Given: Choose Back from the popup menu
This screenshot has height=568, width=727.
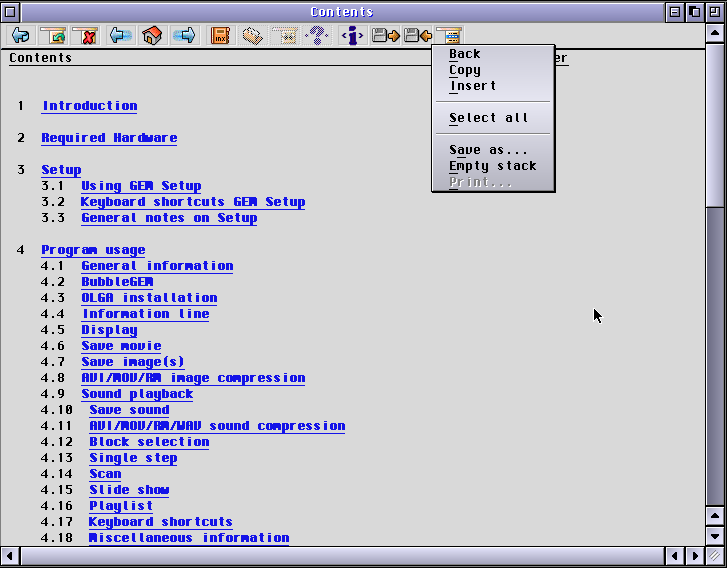Looking at the screenshot, I should (x=465, y=54).
